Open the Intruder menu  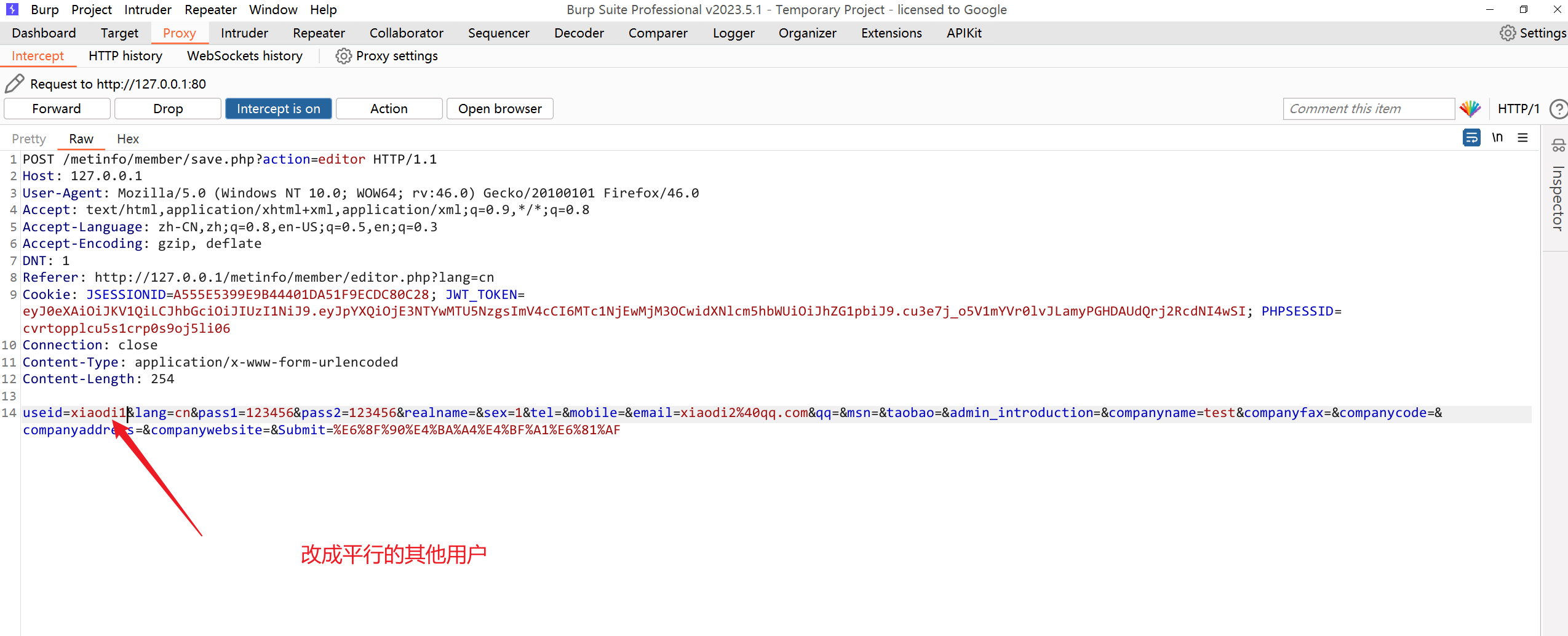point(148,10)
